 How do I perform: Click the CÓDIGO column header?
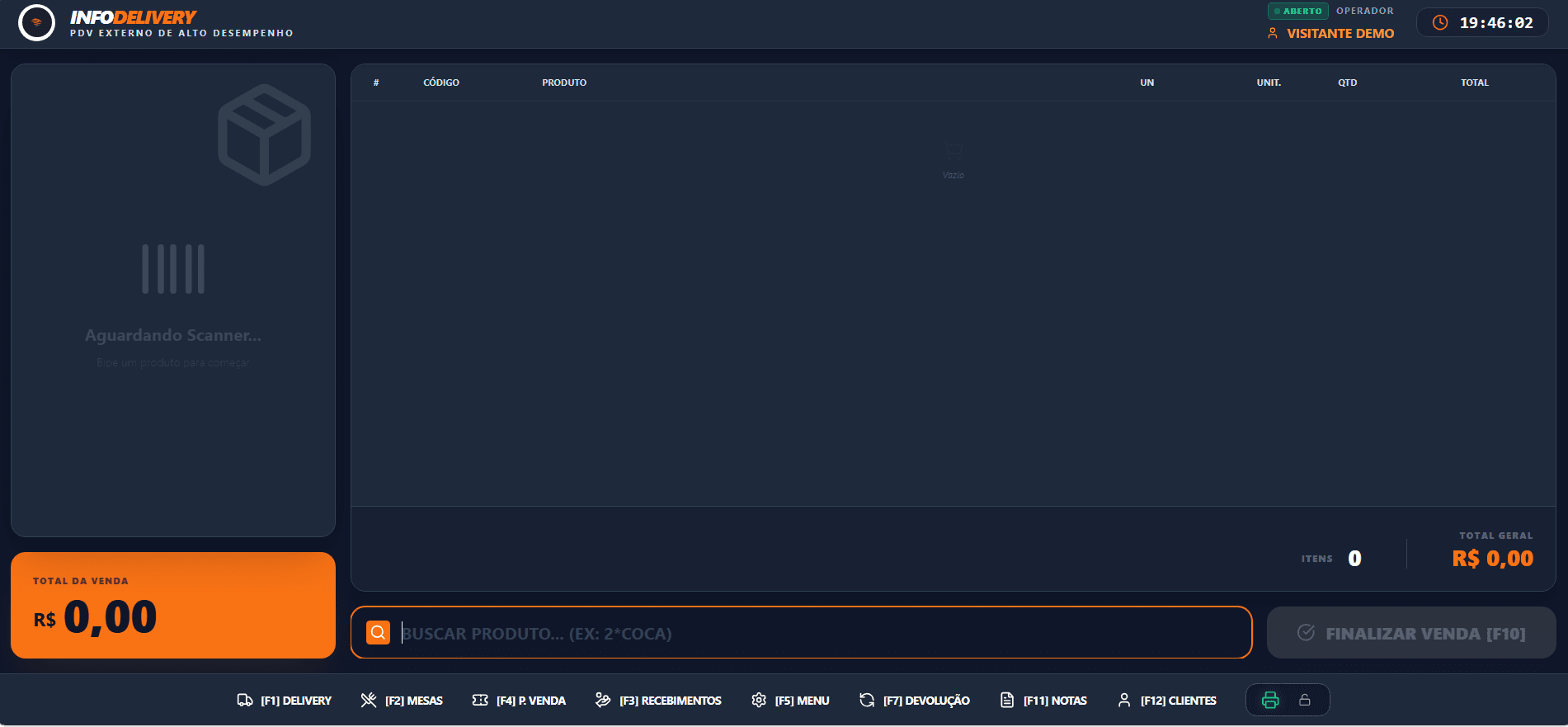(441, 83)
